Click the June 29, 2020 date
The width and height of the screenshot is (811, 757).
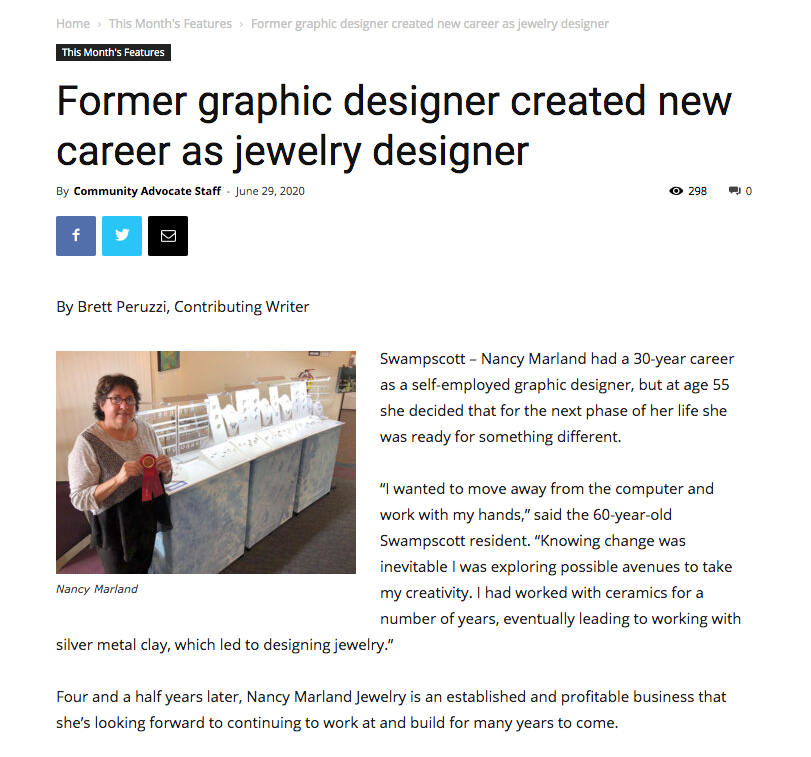(270, 191)
